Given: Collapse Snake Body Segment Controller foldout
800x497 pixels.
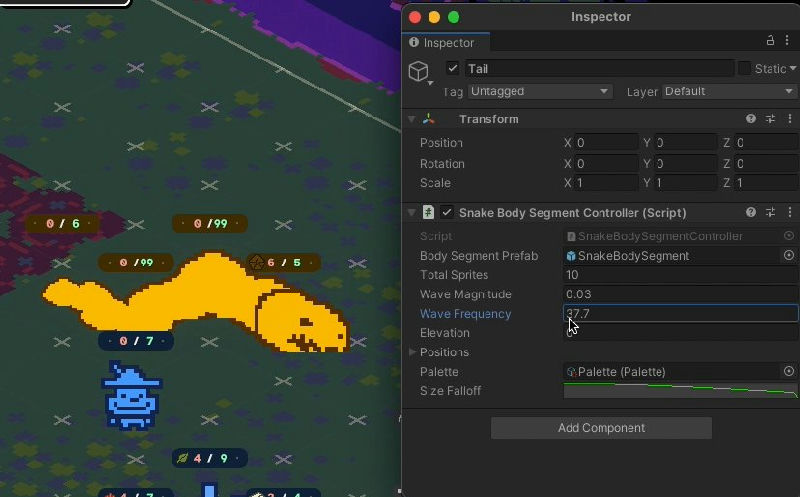Looking at the screenshot, I should [412, 212].
